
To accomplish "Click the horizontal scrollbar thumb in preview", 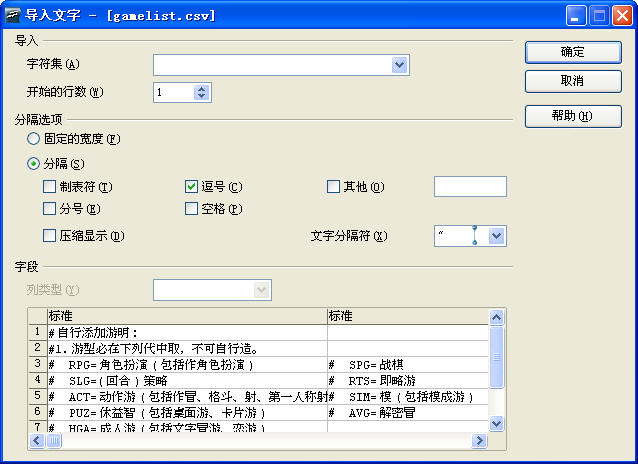I will (54, 440).
